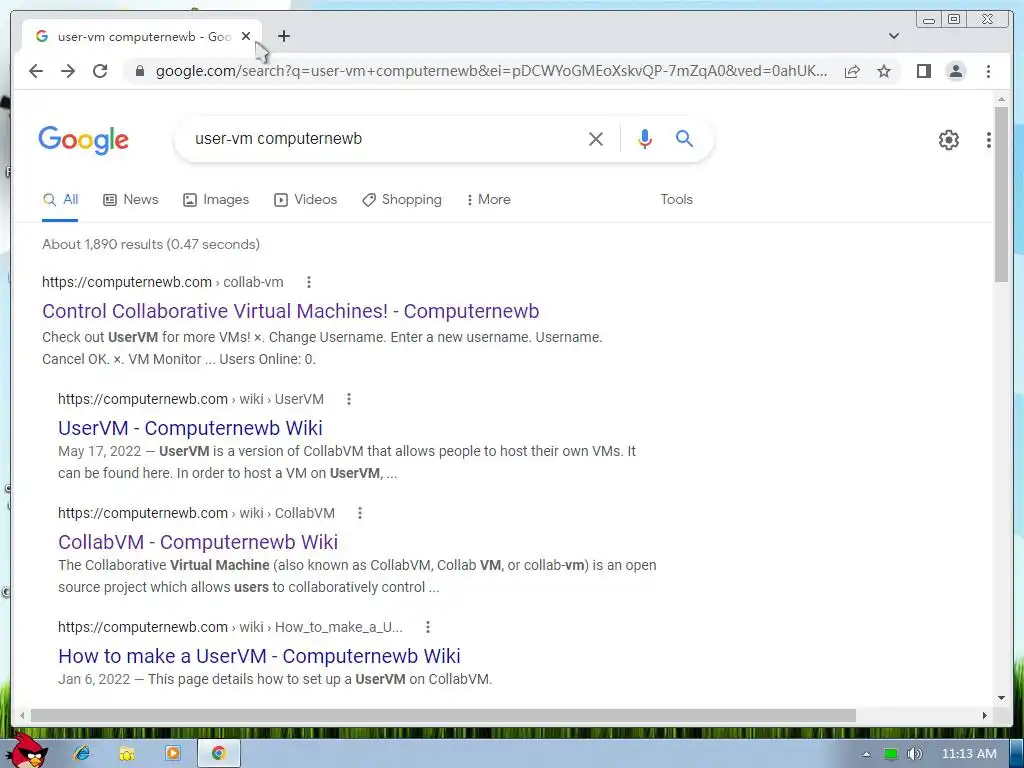Click the share this page icon

(x=852, y=71)
